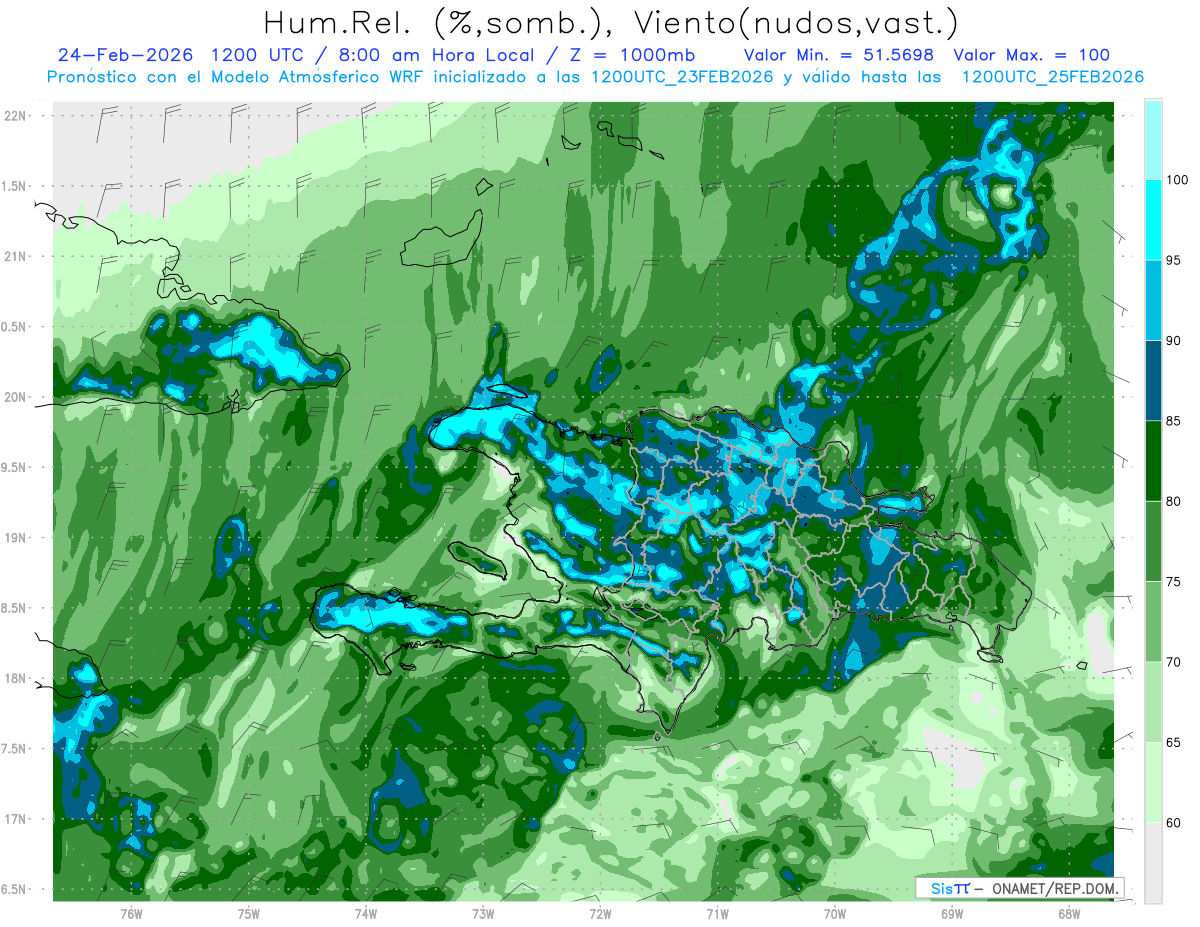
Task: Select the '7.5N' latitude label
Action: pos(13,748)
